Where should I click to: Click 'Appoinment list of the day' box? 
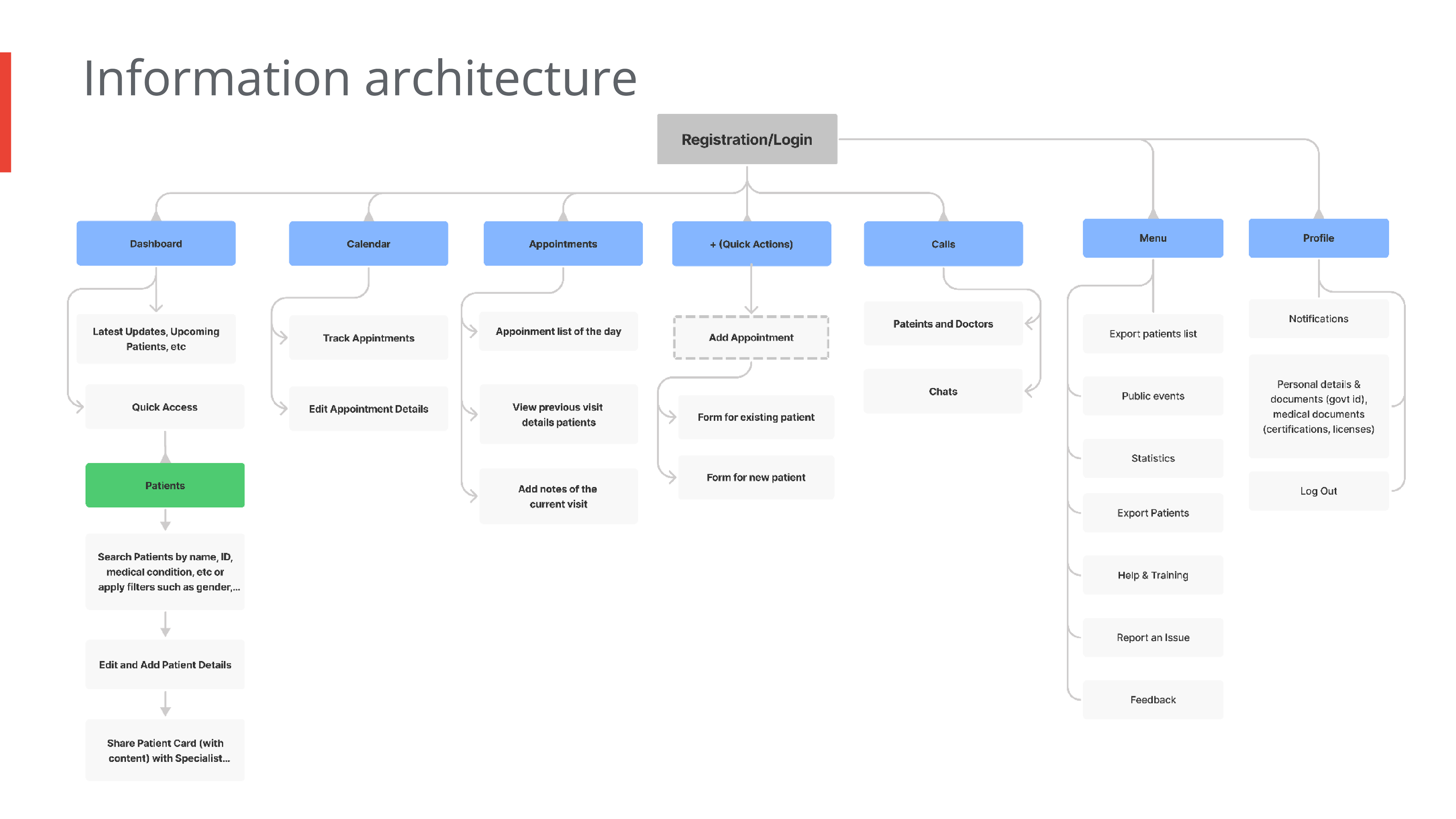coord(559,331)
